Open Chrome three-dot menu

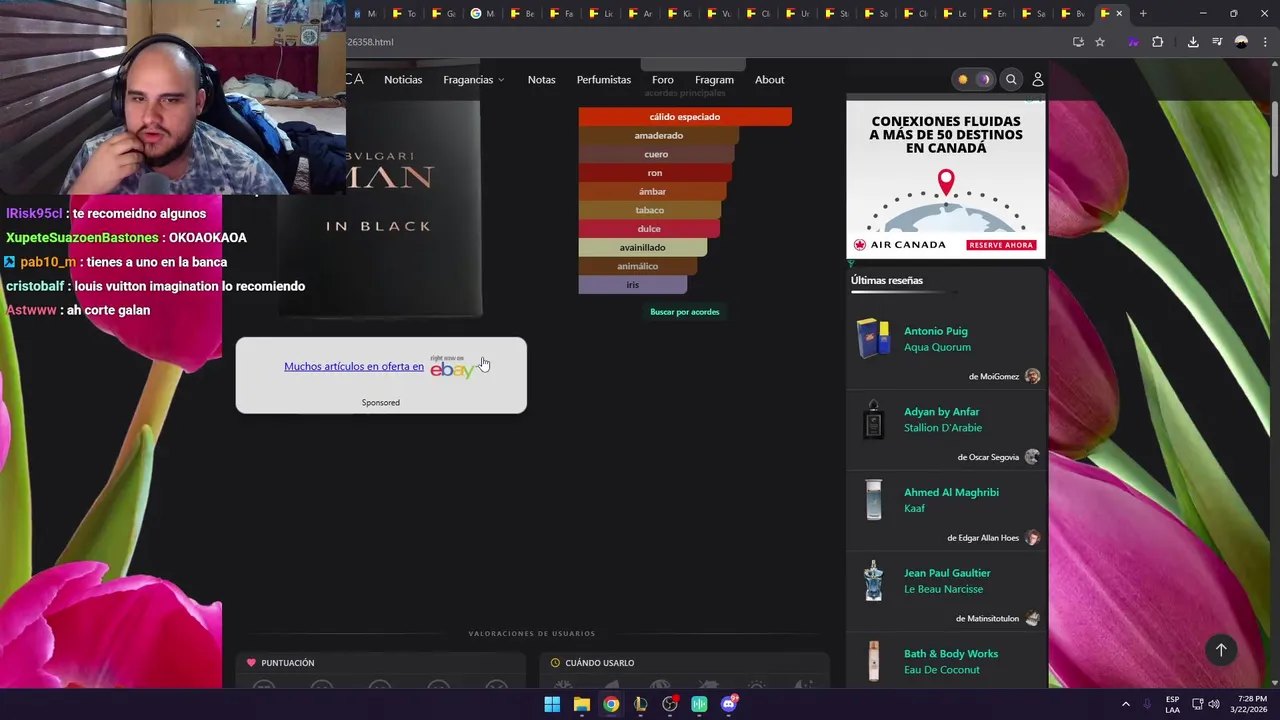tap(1266, 42)
